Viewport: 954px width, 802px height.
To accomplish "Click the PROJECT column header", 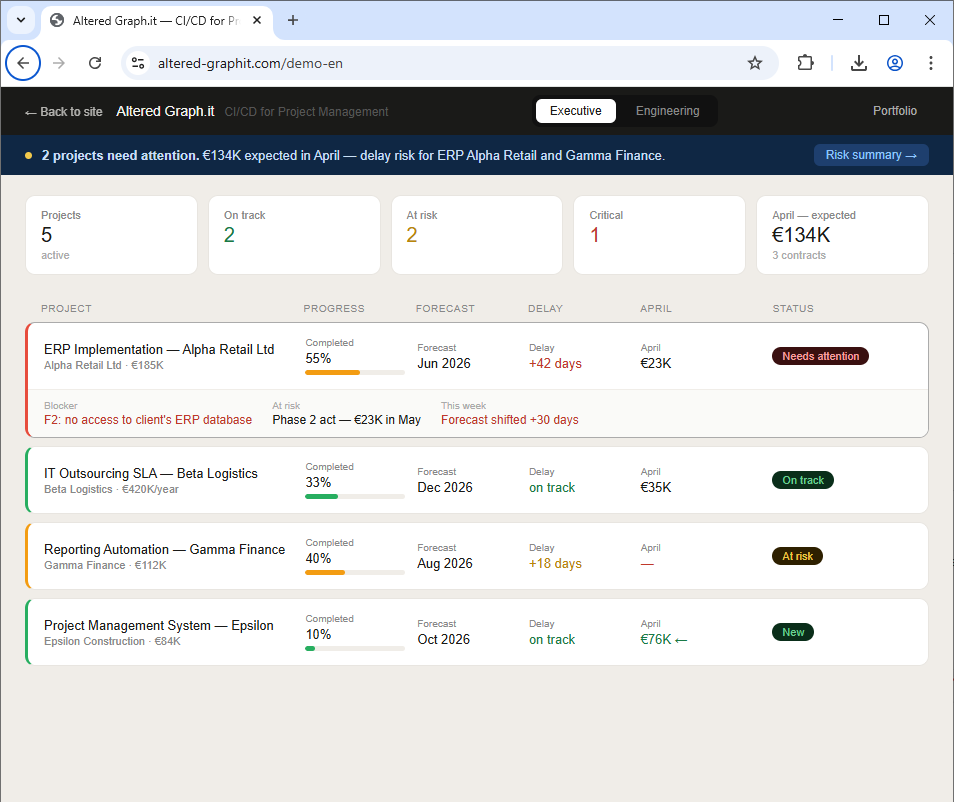I will point(66,309).
